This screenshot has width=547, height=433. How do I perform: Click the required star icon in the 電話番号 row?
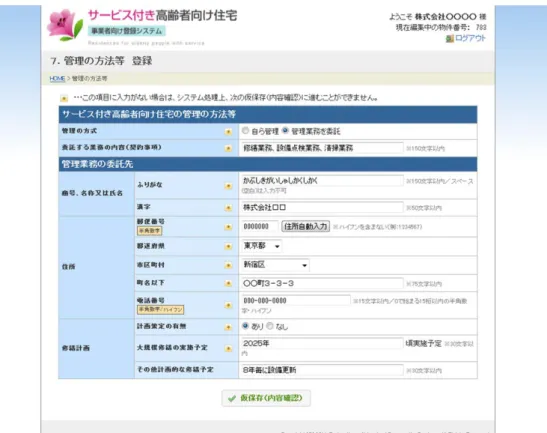click(x=228, y=305)
